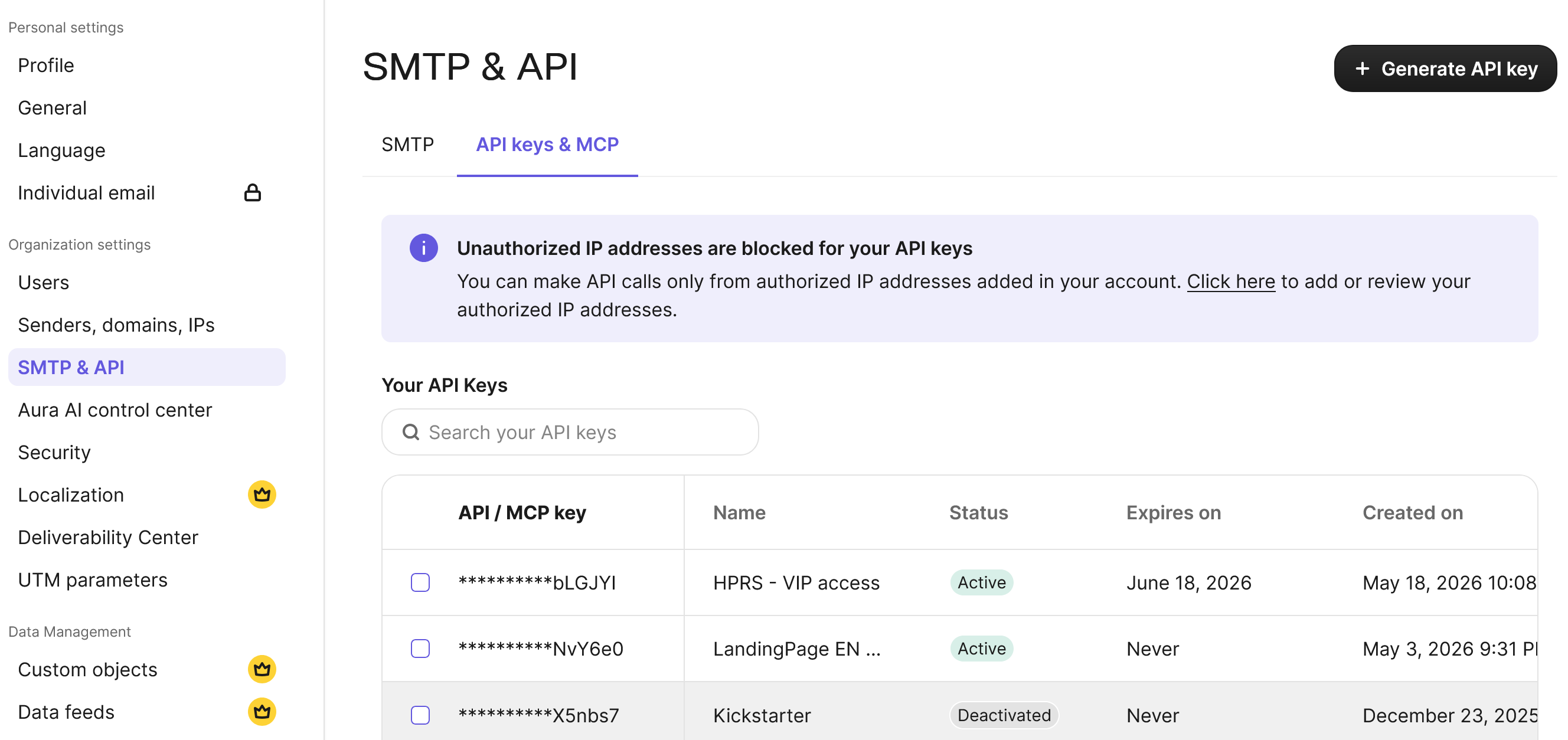Click key text **********X5nbs7
Viewport: 1568px width, 740px height.
click(x=538, y=716)
